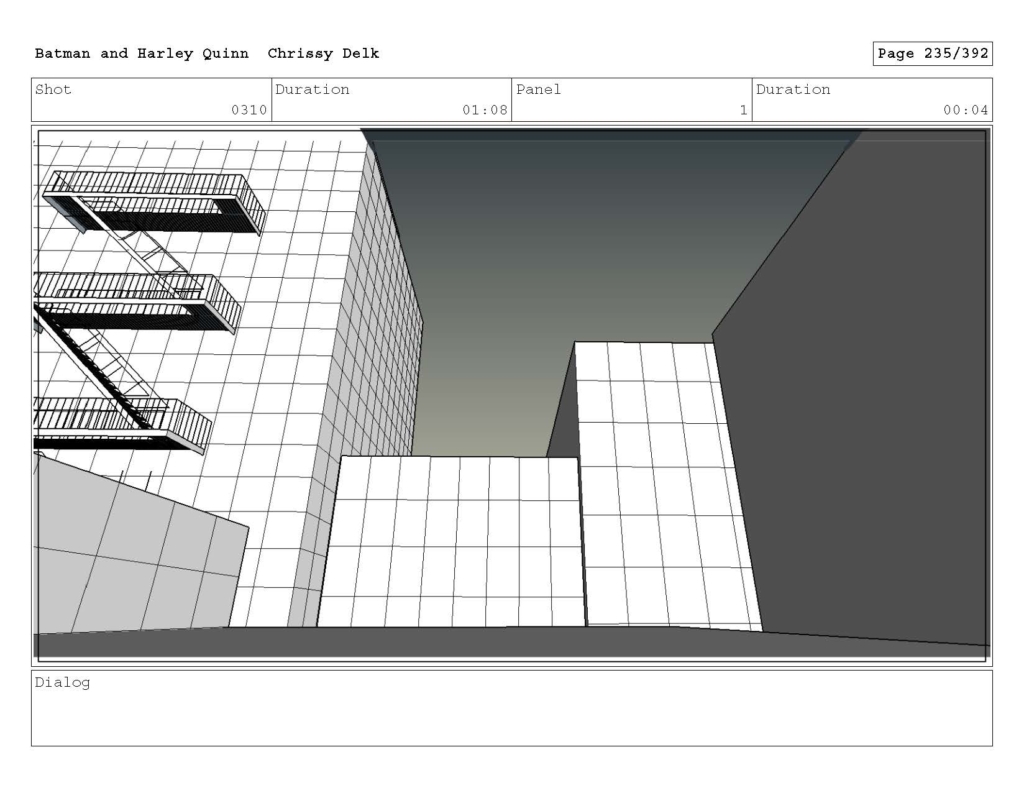Click the panel number '1'
This screenshot has width=1024, height=793.
click(743, 110)
